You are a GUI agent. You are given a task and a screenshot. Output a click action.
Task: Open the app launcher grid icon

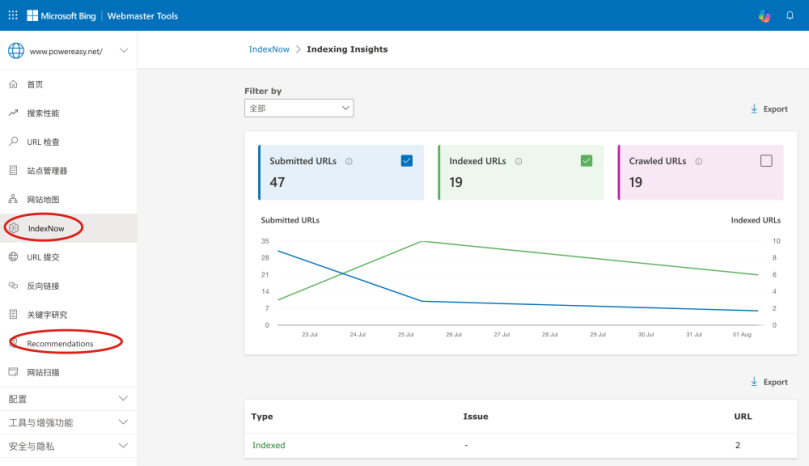tap(13, 15)
